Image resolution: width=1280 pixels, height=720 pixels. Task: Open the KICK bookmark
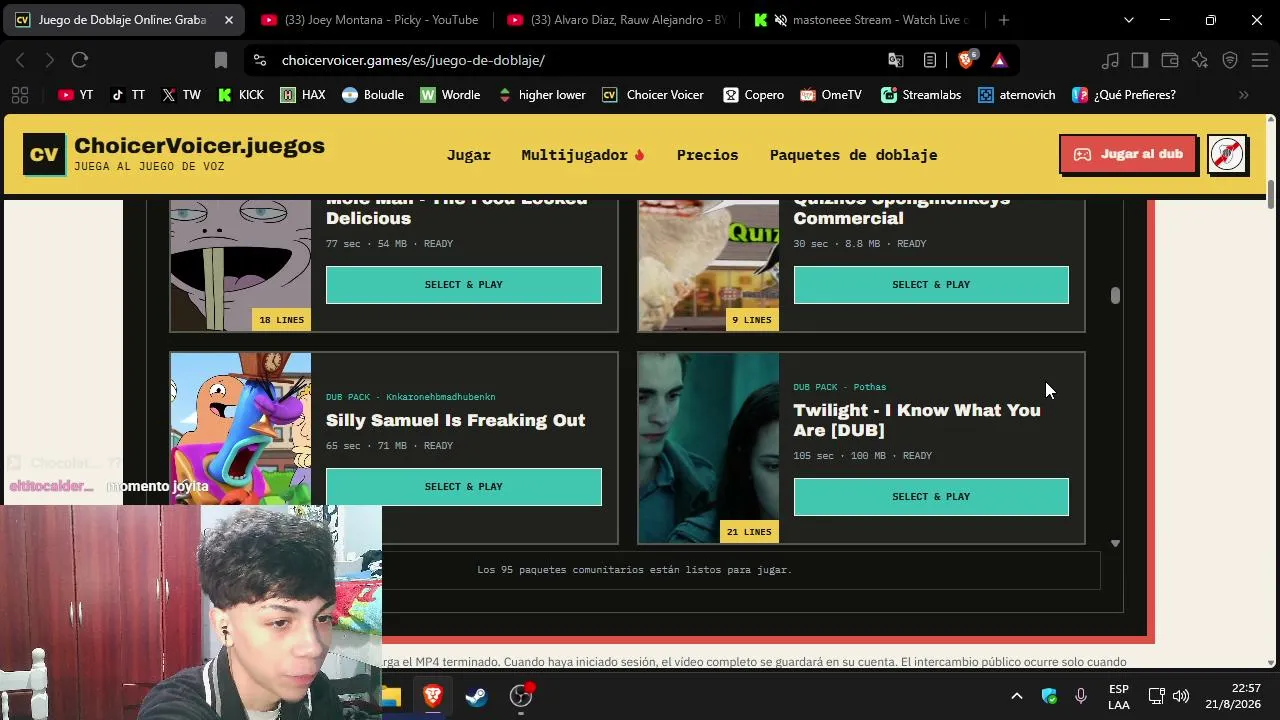tap(241, 95)
